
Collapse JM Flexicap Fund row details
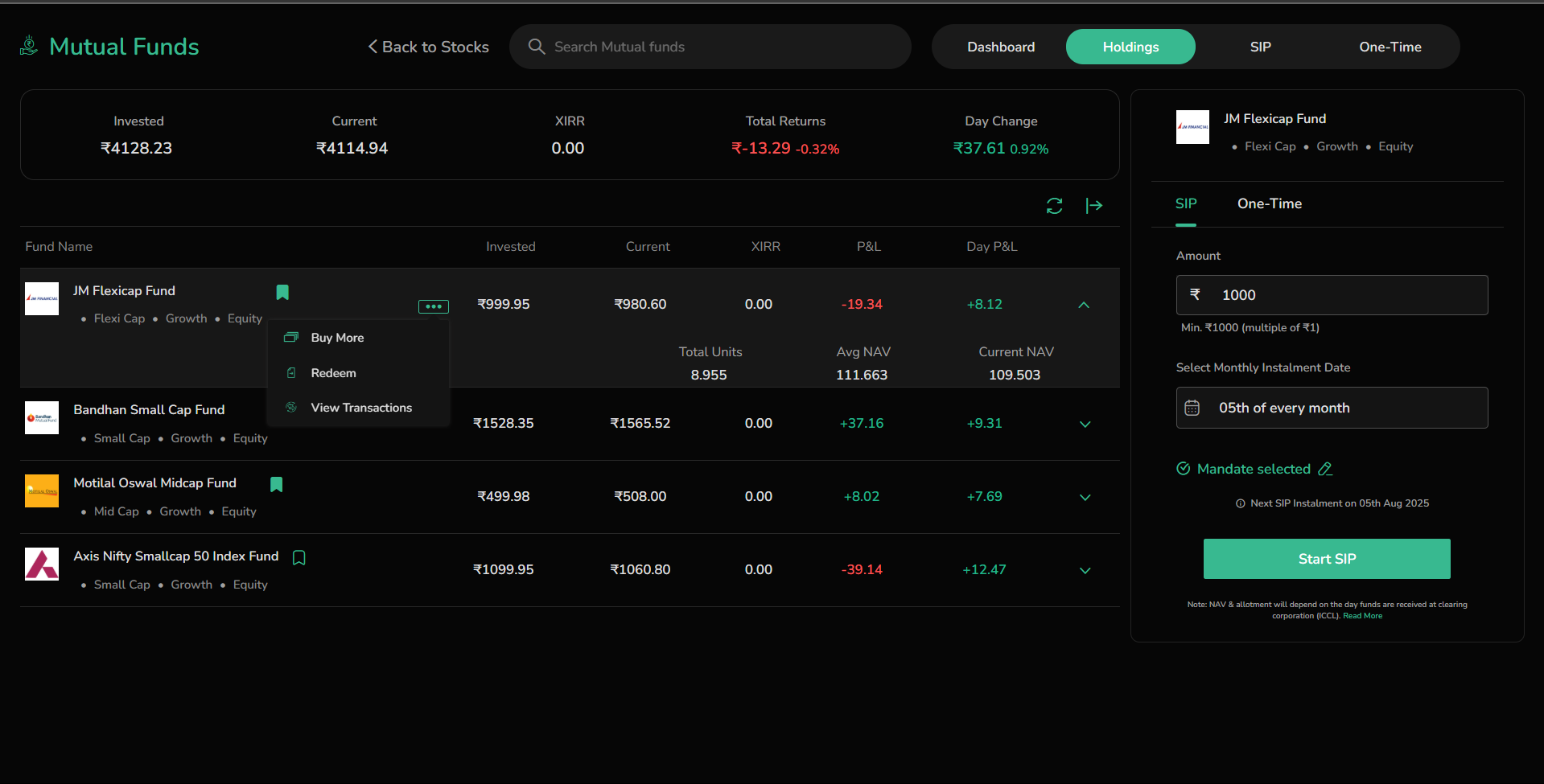pyautogui.click(x=1084, y=305)
